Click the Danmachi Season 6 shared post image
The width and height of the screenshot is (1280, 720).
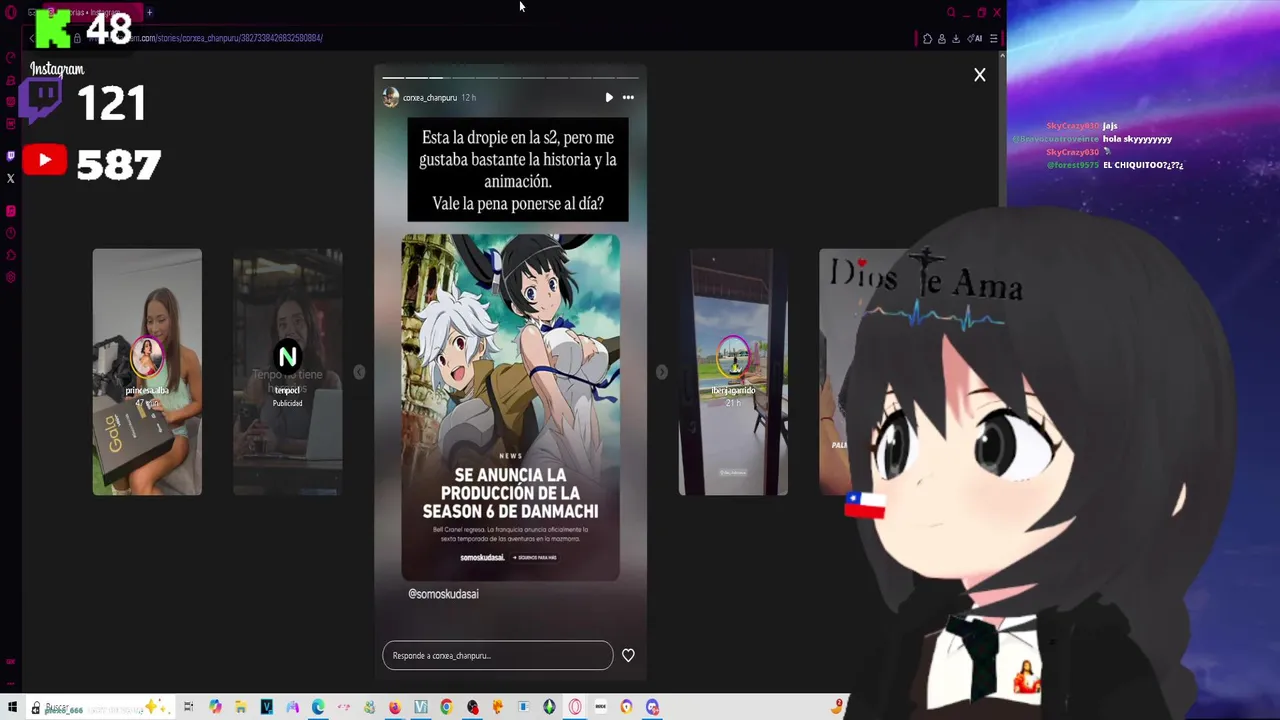pyautogui.click(x=510, y=407)
